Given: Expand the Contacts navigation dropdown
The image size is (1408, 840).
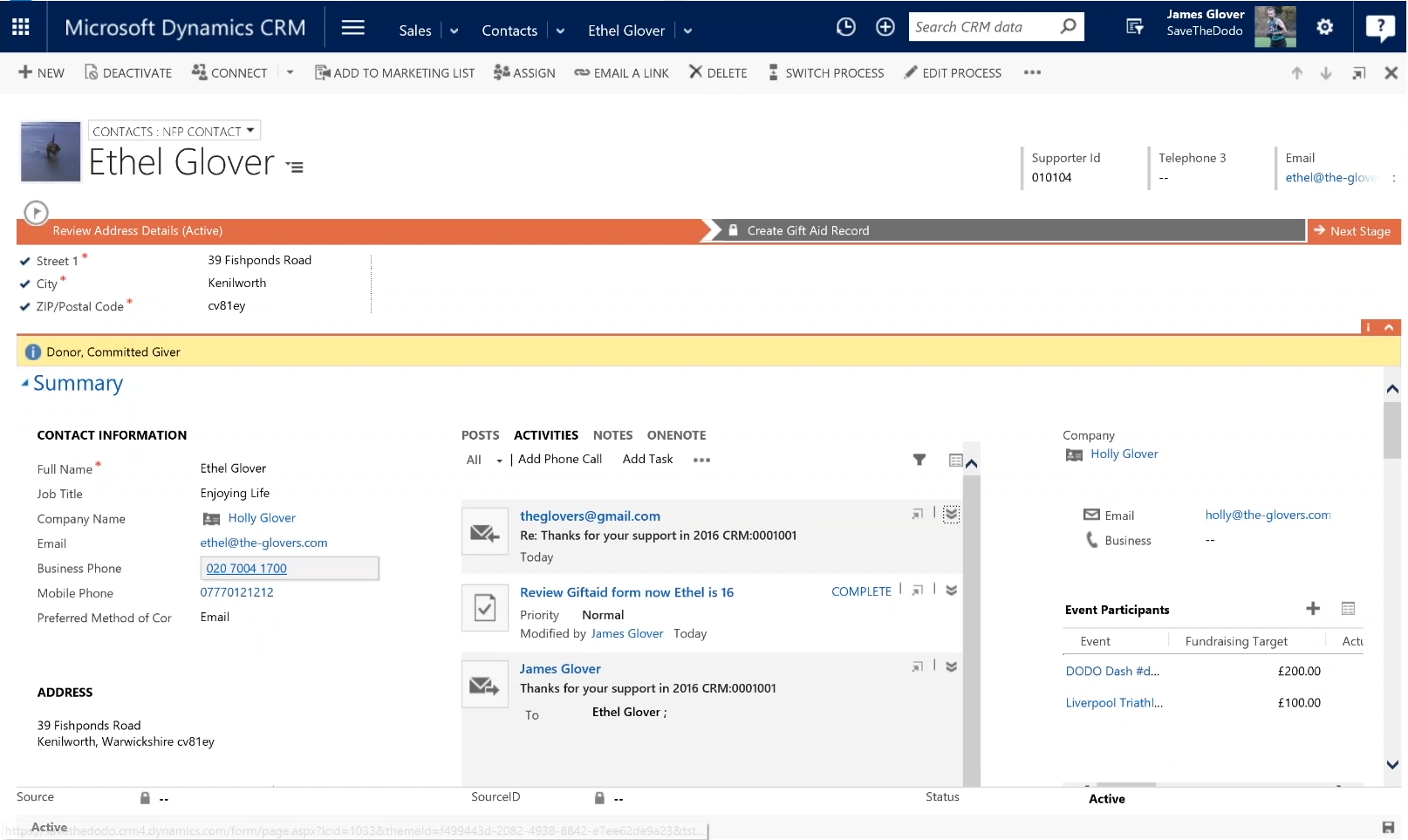Looking at the screenshot, I should (560, 31).
